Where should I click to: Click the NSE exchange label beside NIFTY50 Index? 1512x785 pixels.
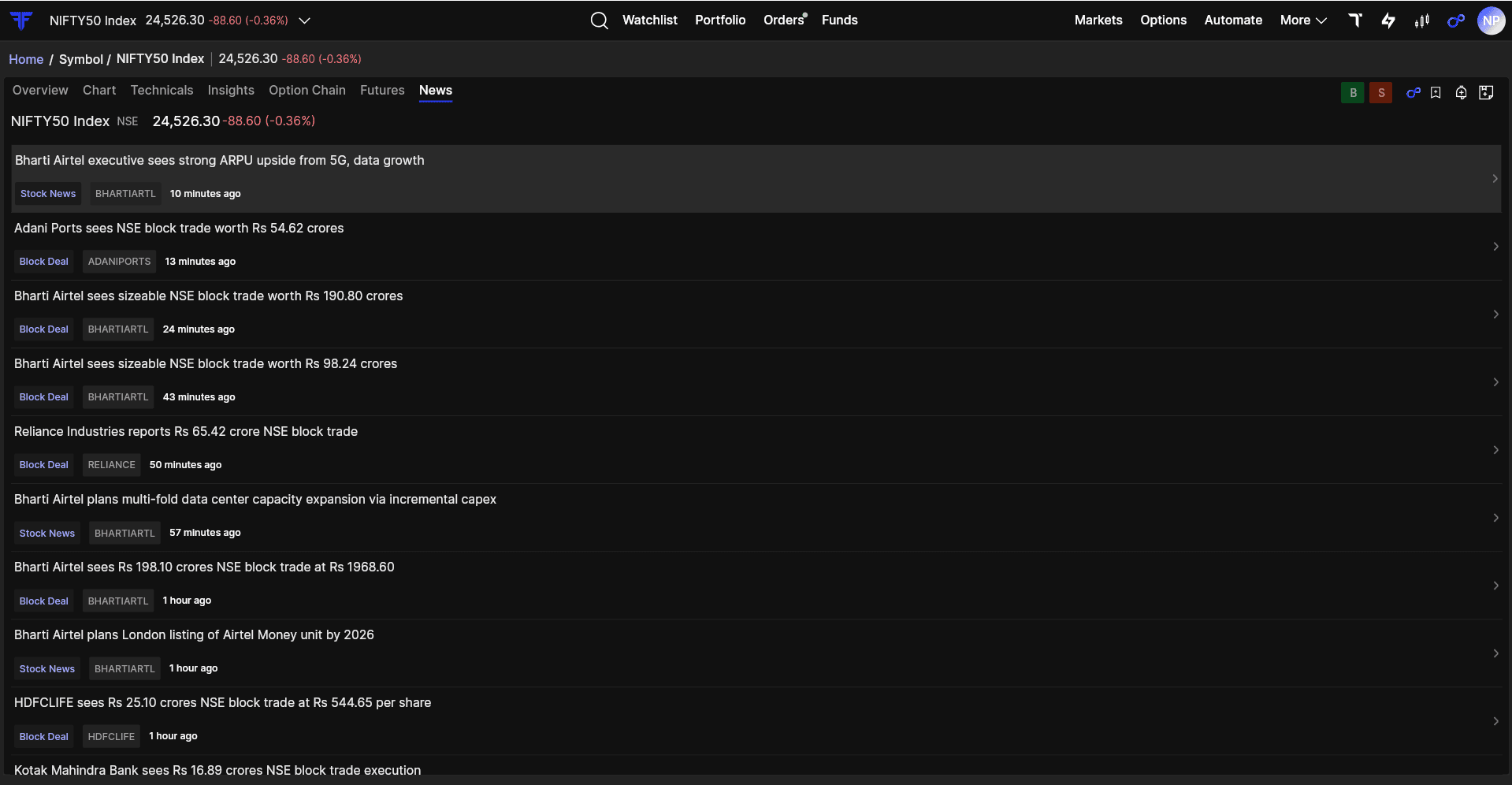pyautogui.click(x=128, y=121)
